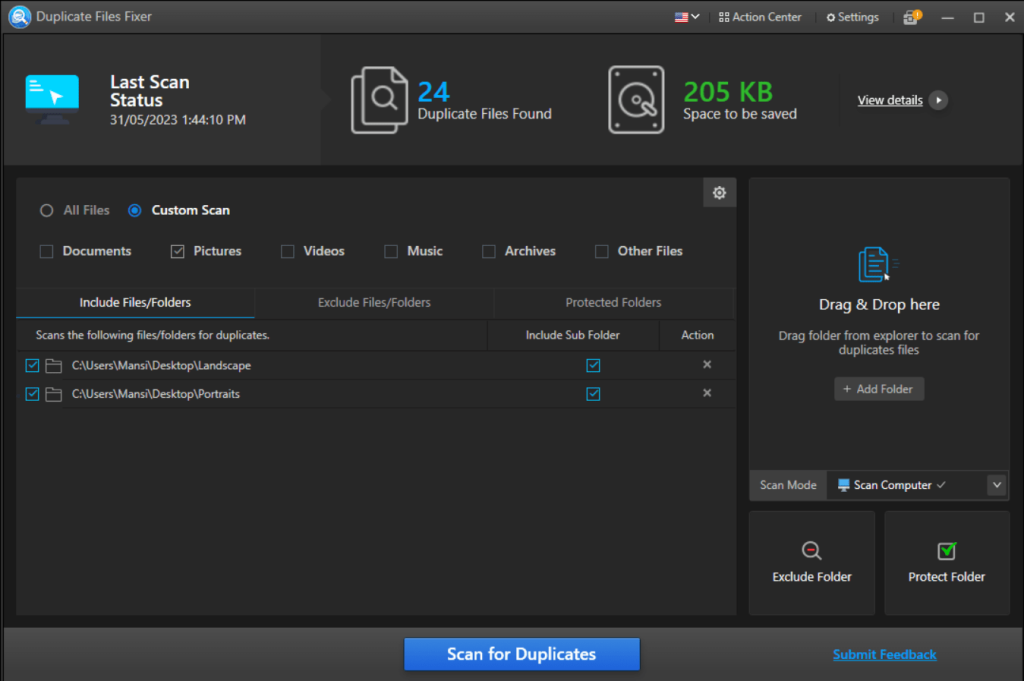Expand the Scan Mode dropdown arrow
The width and height of the screenshot is (1024, 681).
coord(997,484)
